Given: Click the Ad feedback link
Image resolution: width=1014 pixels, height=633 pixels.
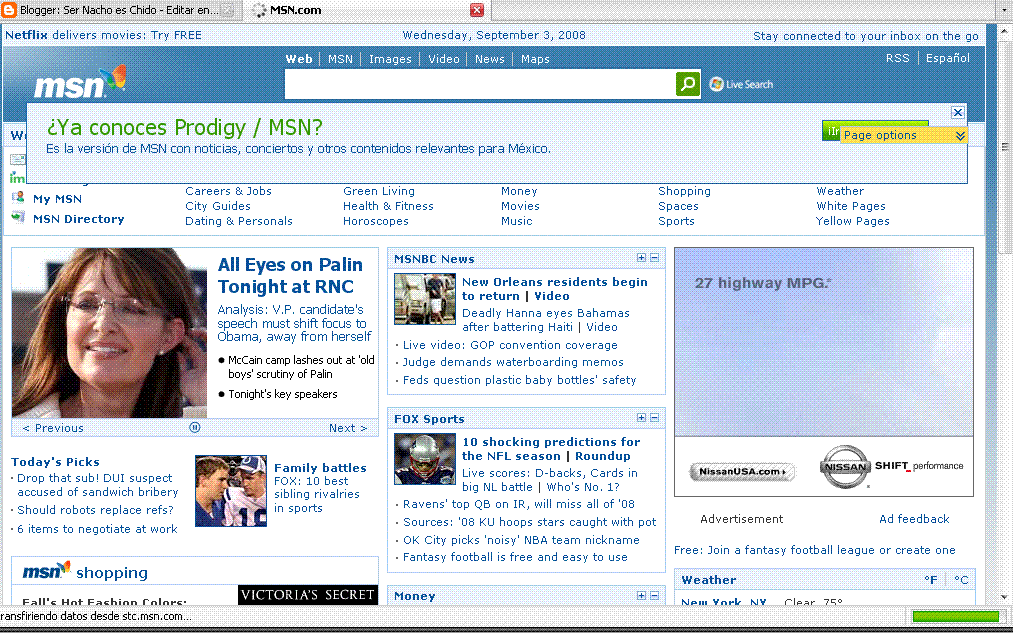Looking at the screenshot, I should tap(914, 519).
